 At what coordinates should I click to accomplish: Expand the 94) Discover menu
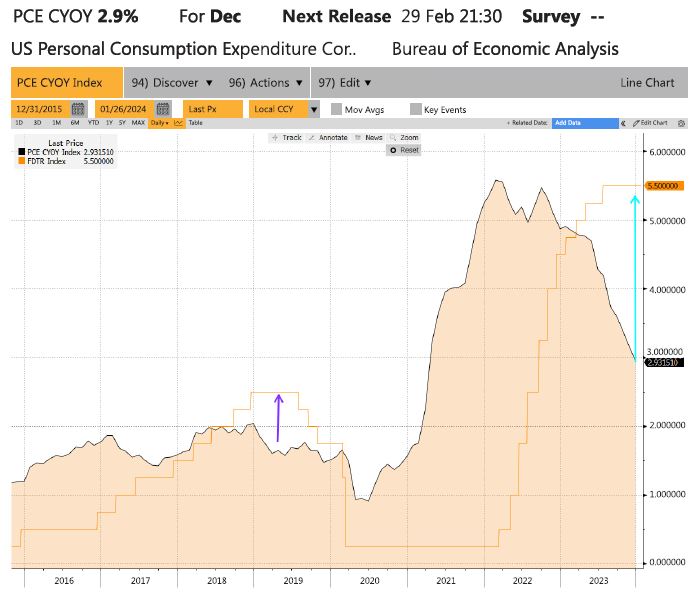[172, 83]
